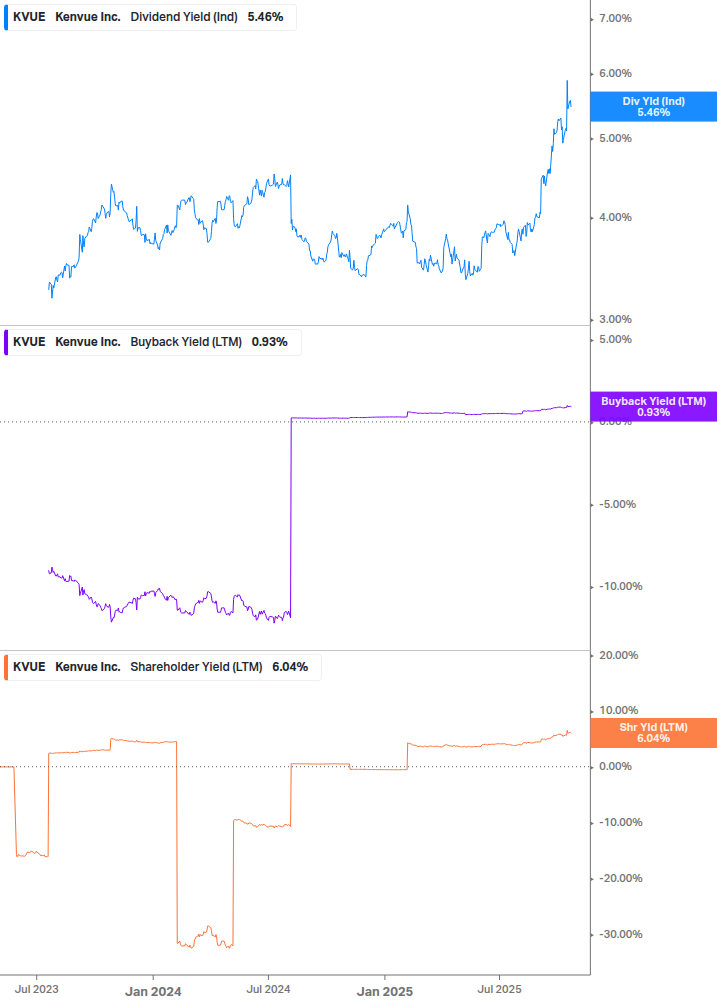Click the Jan 2024 label on time axis
The width and height of the screenshot is (717, 1005).
[153, 991]
